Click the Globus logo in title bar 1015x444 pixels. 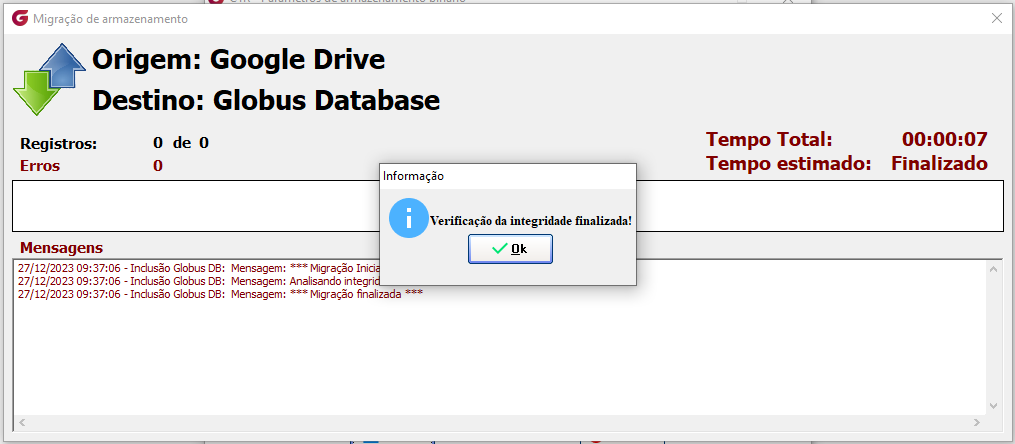pyautogui.click(x=20, y=19)
